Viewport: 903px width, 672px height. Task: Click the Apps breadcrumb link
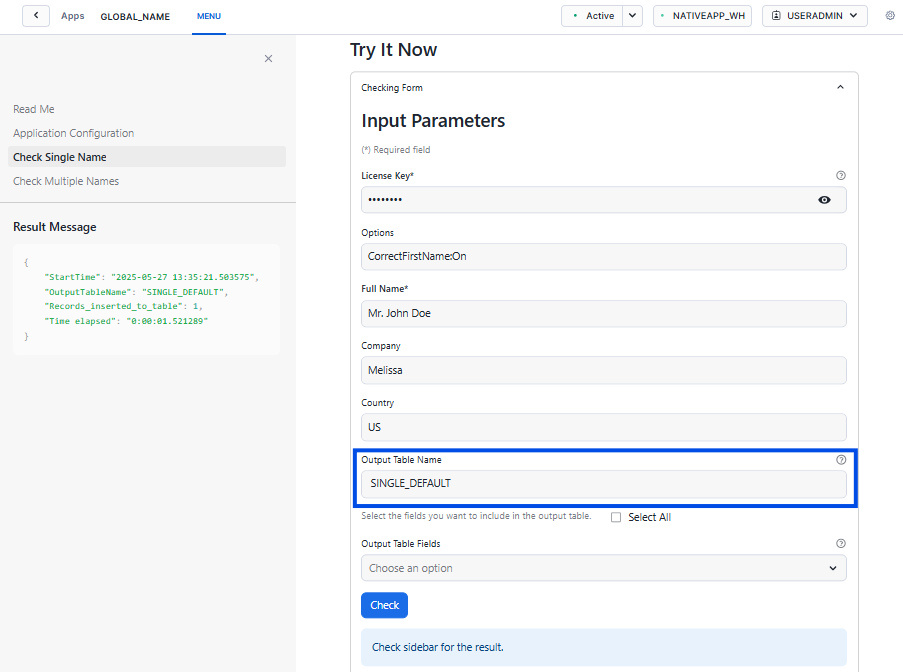[x=73, y=16]
